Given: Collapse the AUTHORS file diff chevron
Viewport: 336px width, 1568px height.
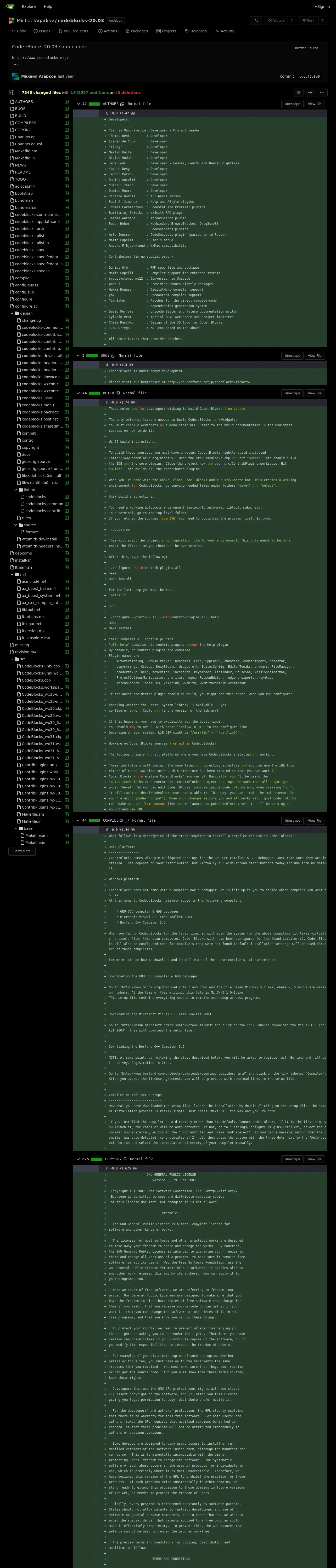Looking at the screenshot, I should pos(78,104).
